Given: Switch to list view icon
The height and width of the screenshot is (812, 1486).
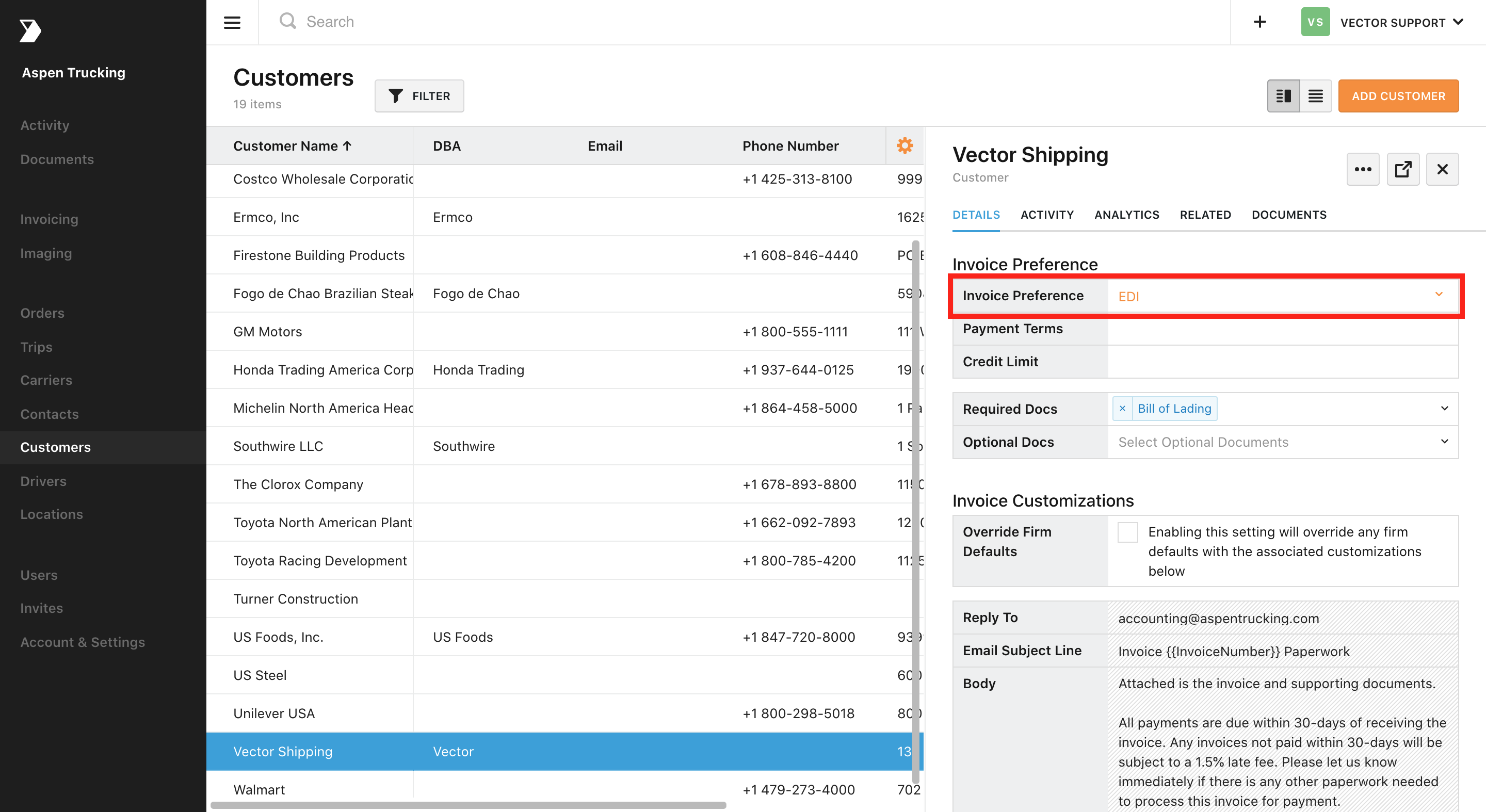Looking at the screenshot, I should point(1316,96).
